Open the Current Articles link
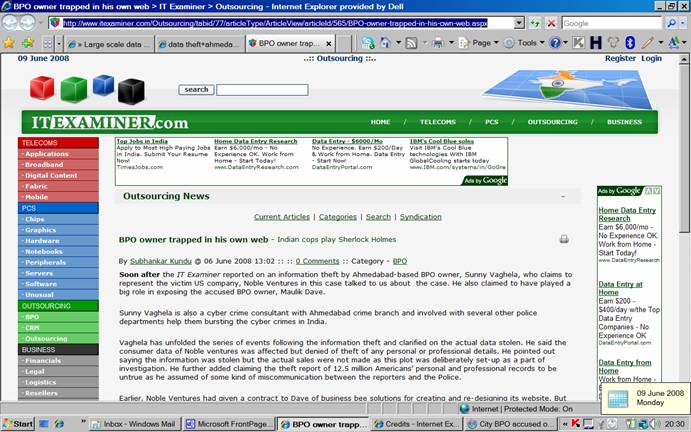691x432 pixels. (x=282, y=217)
